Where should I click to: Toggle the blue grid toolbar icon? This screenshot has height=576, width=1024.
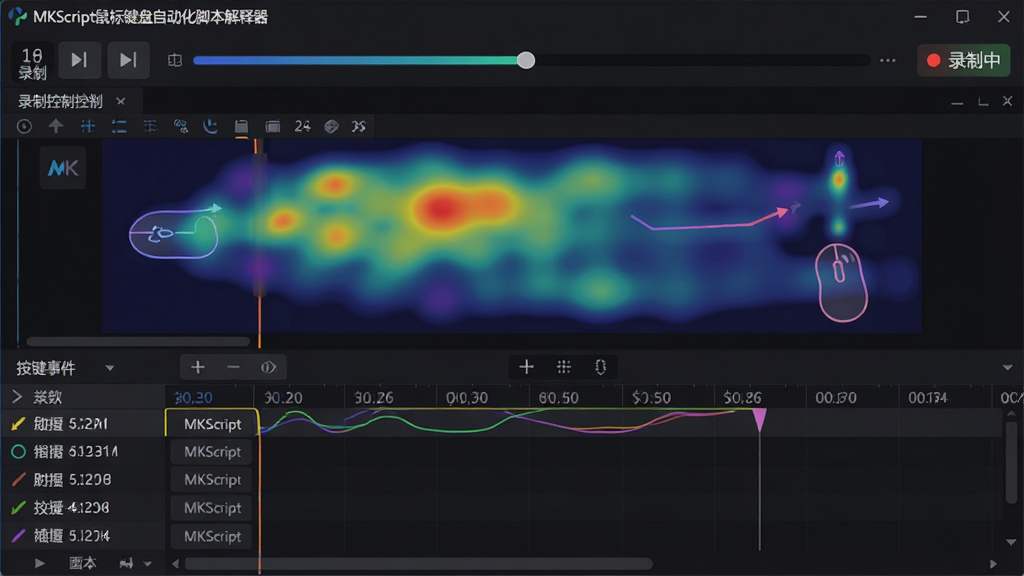[x=88, y=127]
